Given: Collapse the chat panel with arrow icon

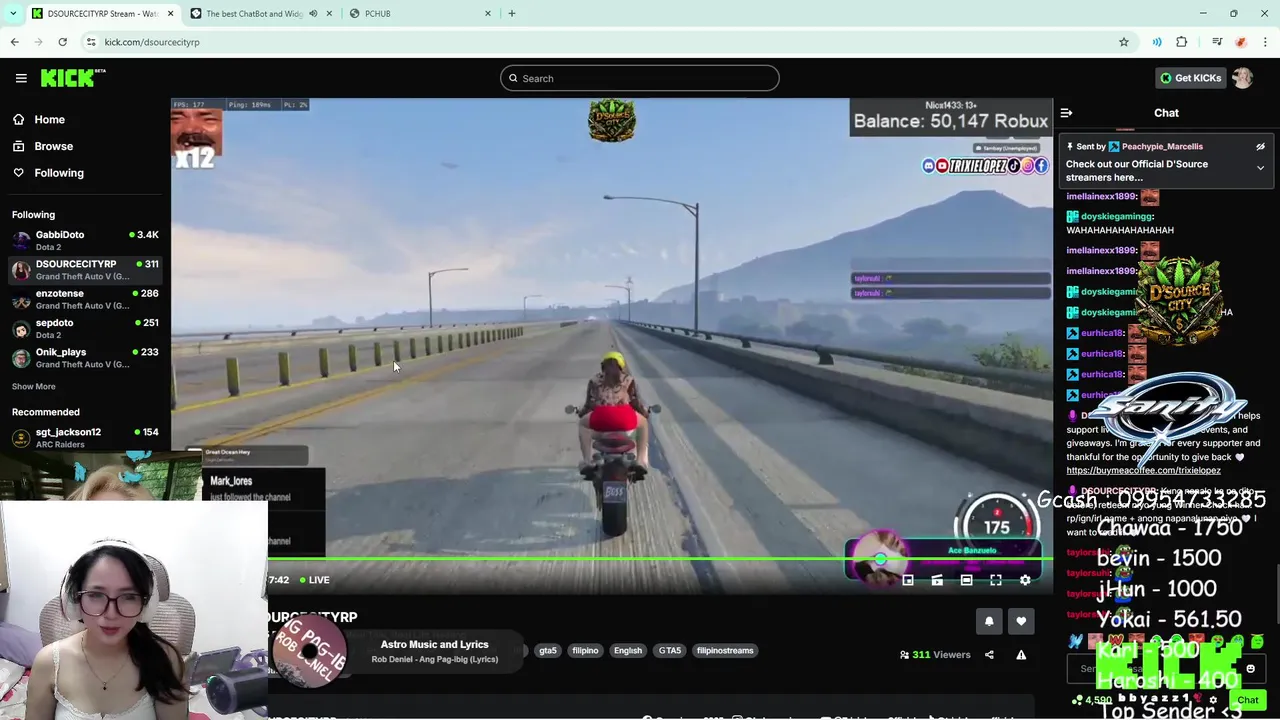Looking at the screenshot, I should click(1066, 113).
